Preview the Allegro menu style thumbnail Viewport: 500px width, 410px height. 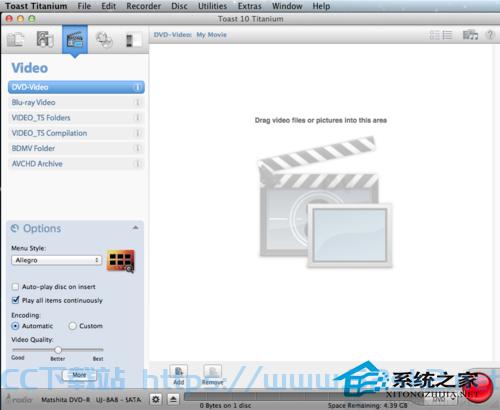pos(121,261)
